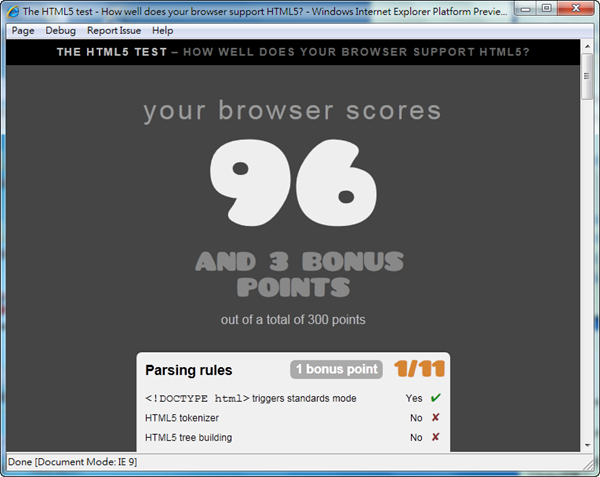The height and width of the screenshot is (477, 600).
Task: Click the No value for HTML5 tokenizer
Action: click(x=416, y=418)
